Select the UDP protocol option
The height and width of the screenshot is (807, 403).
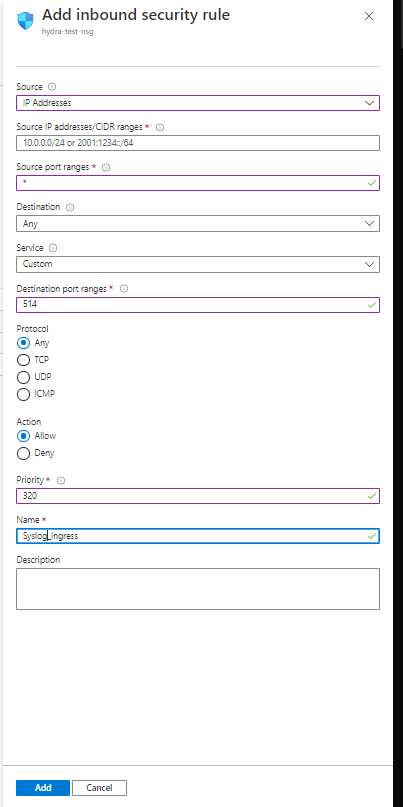coord(24,377)
